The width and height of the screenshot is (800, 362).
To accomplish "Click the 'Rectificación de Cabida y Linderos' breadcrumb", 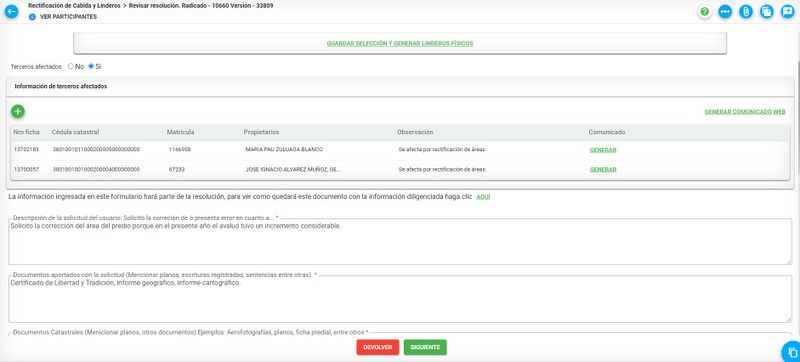I will pyautogui.click(x=74, y=6).
